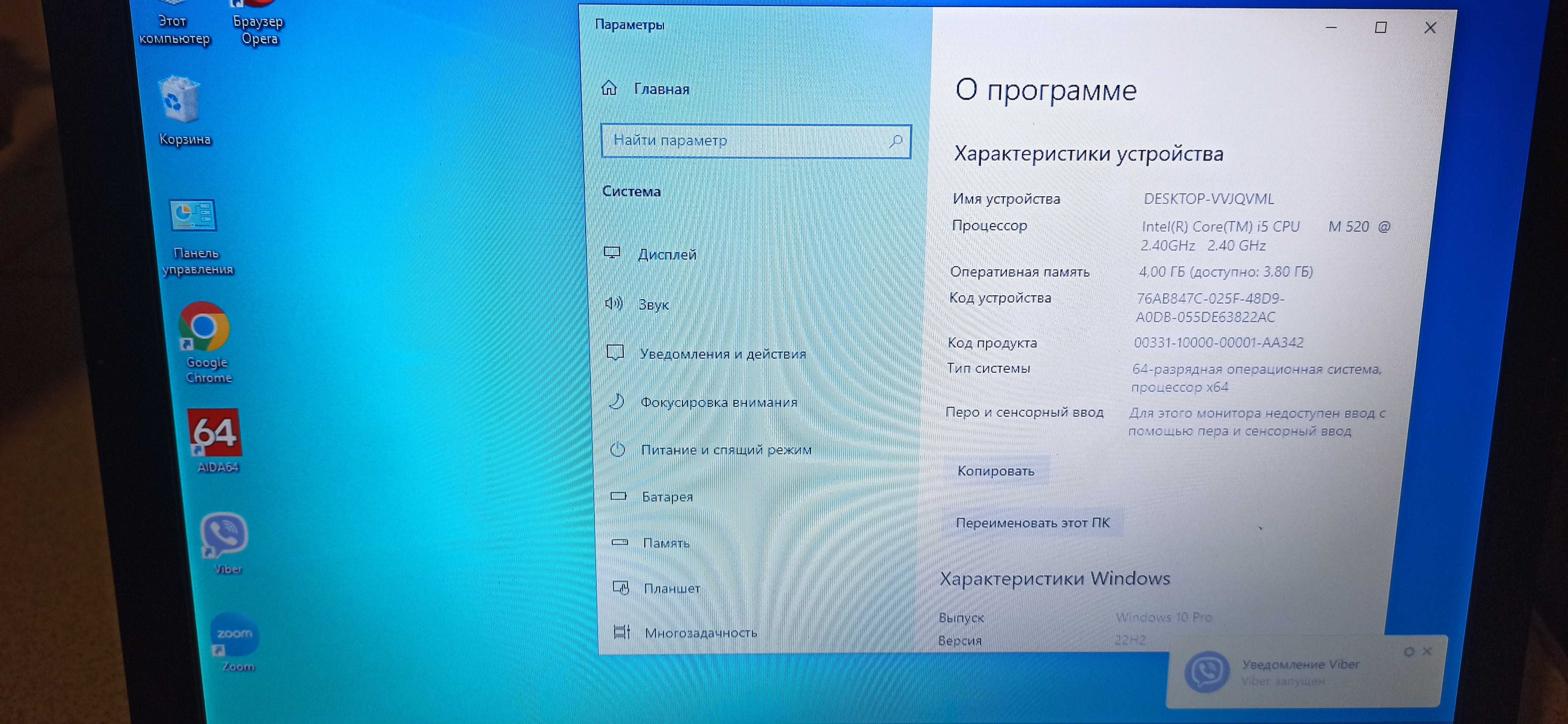Click the Характеристики устройства heading

1088,153
